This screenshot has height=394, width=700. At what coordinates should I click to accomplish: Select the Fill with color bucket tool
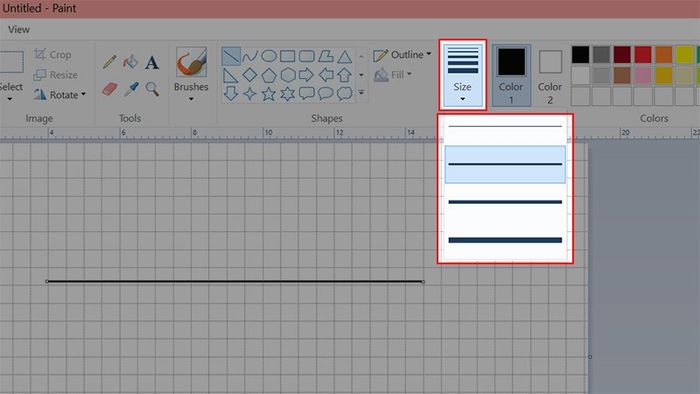click(x=131, y=62)
